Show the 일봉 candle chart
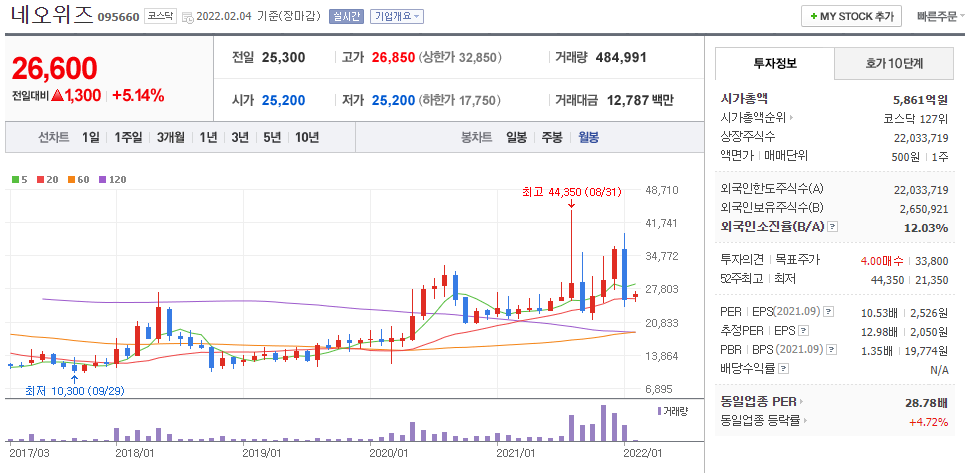This screenshot has height=473, width=966. point(516,137)
